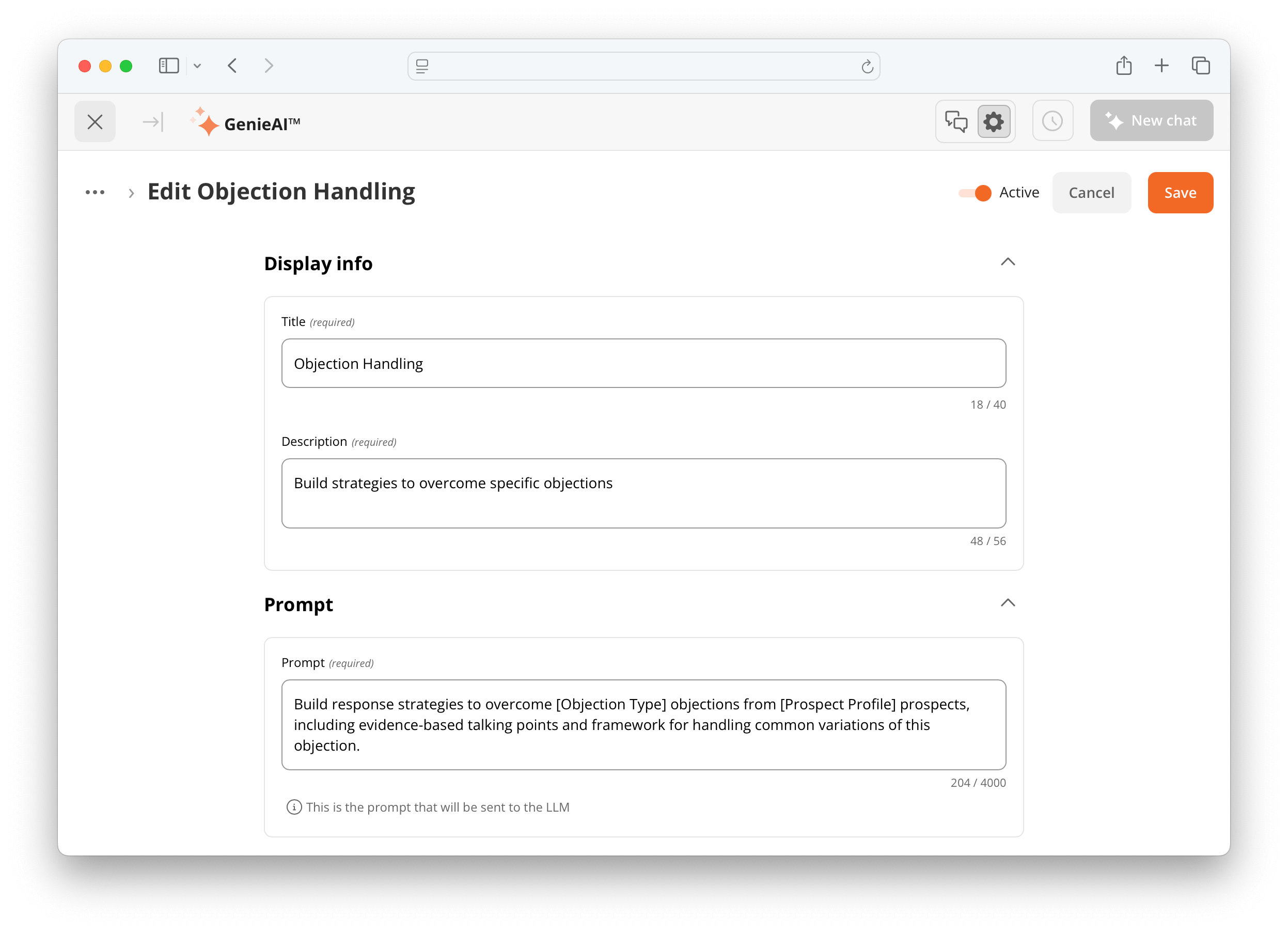This screenshot has width=1288, height=932.
Task: Click the Description text area
Action: (x=643, y=493)
